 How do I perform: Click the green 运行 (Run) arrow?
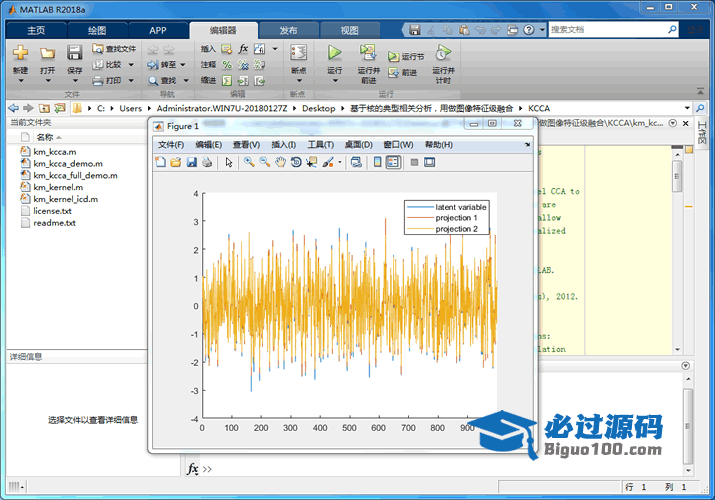335,53
